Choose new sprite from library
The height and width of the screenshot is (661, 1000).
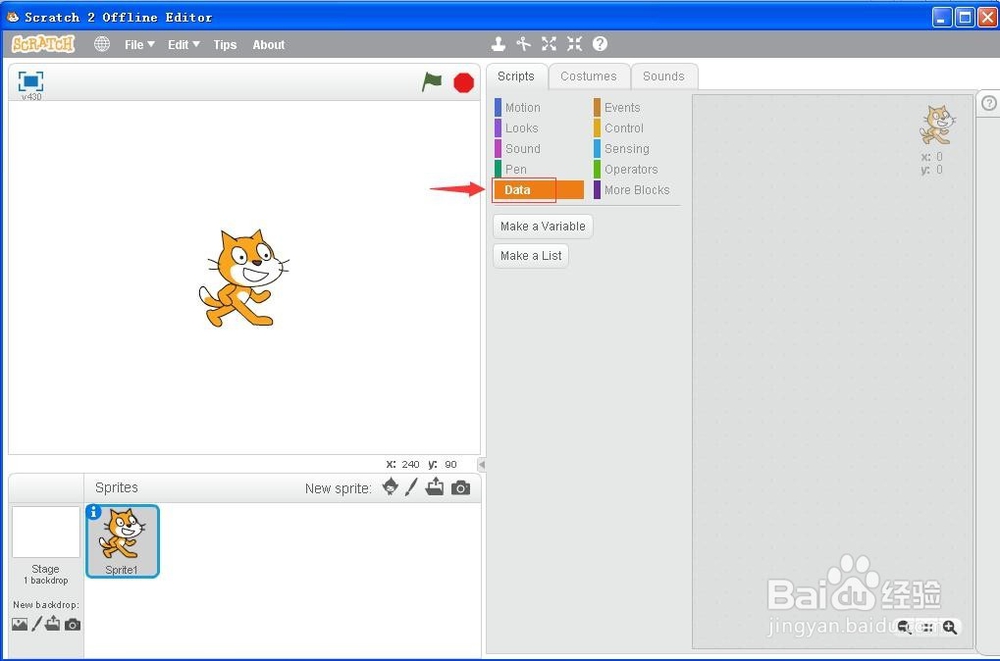tap(390, 487)
